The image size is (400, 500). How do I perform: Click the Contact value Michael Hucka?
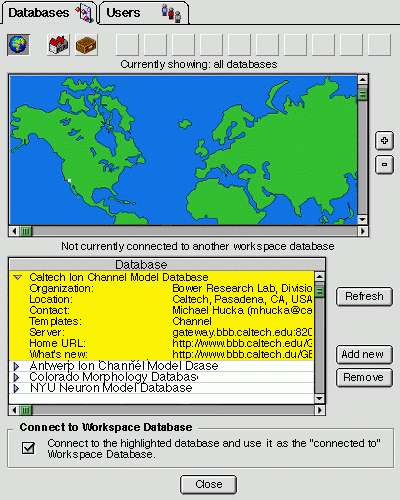[242, 310]
